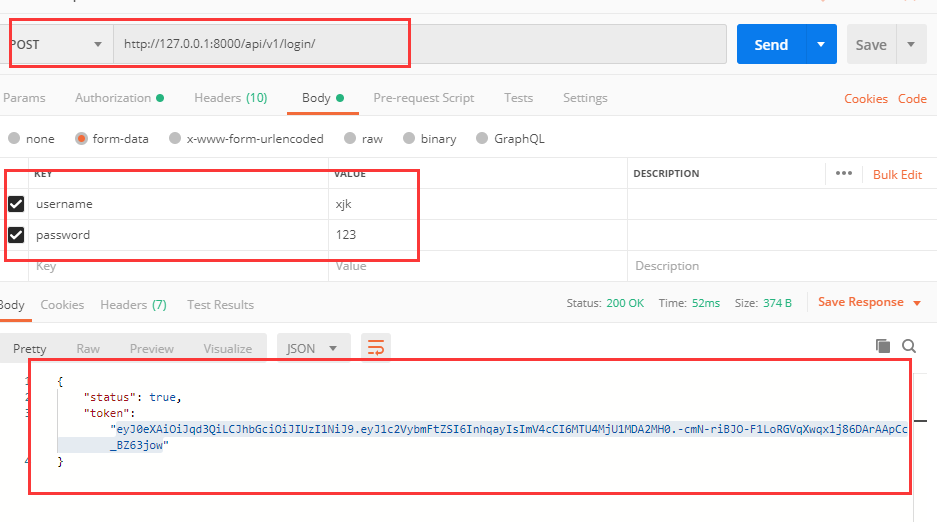Viewport: 938px width, 522px height.
Task: Click the xjk value cell
Action: coord(478,204)
